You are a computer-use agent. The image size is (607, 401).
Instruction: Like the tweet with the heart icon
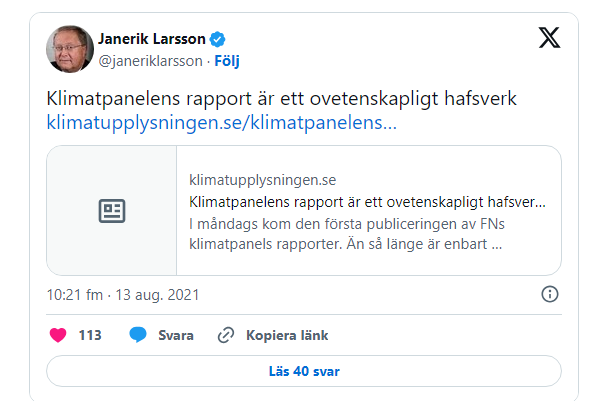point(58,335)
